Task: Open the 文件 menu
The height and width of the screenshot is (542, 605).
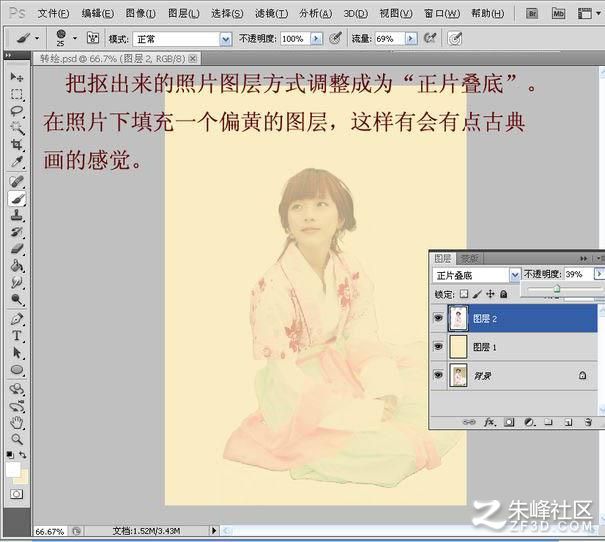Action: pos(53,14)
